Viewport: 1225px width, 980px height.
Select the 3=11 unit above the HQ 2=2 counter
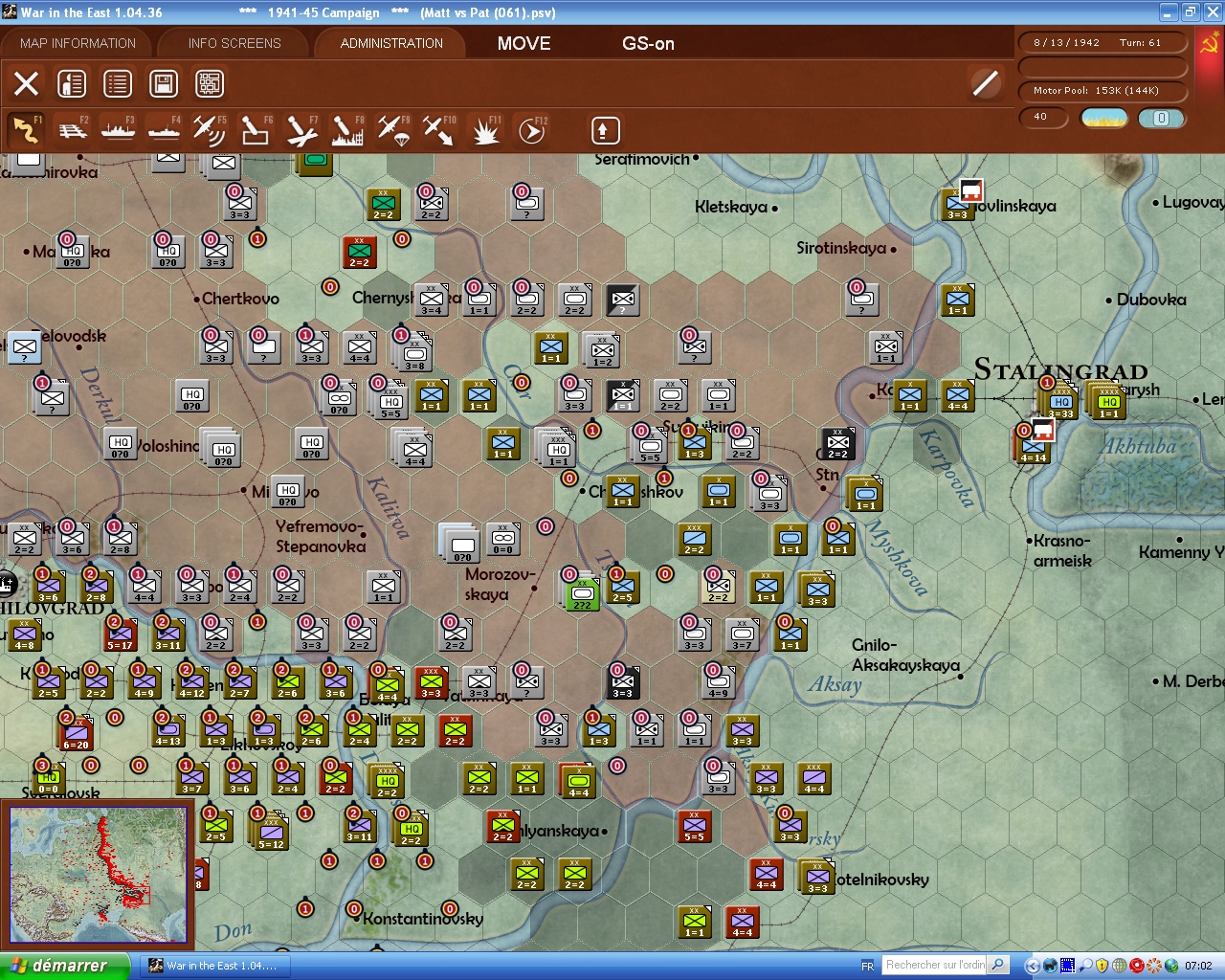coord(360,826)
